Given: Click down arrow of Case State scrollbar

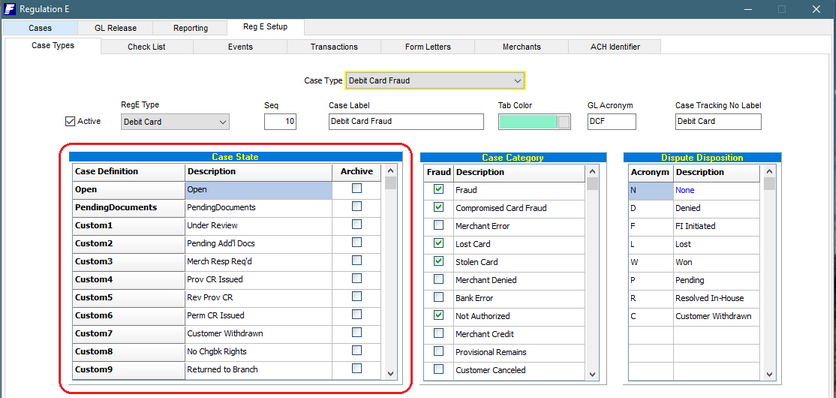Looking at the screenshot, I should pos(390,374).
